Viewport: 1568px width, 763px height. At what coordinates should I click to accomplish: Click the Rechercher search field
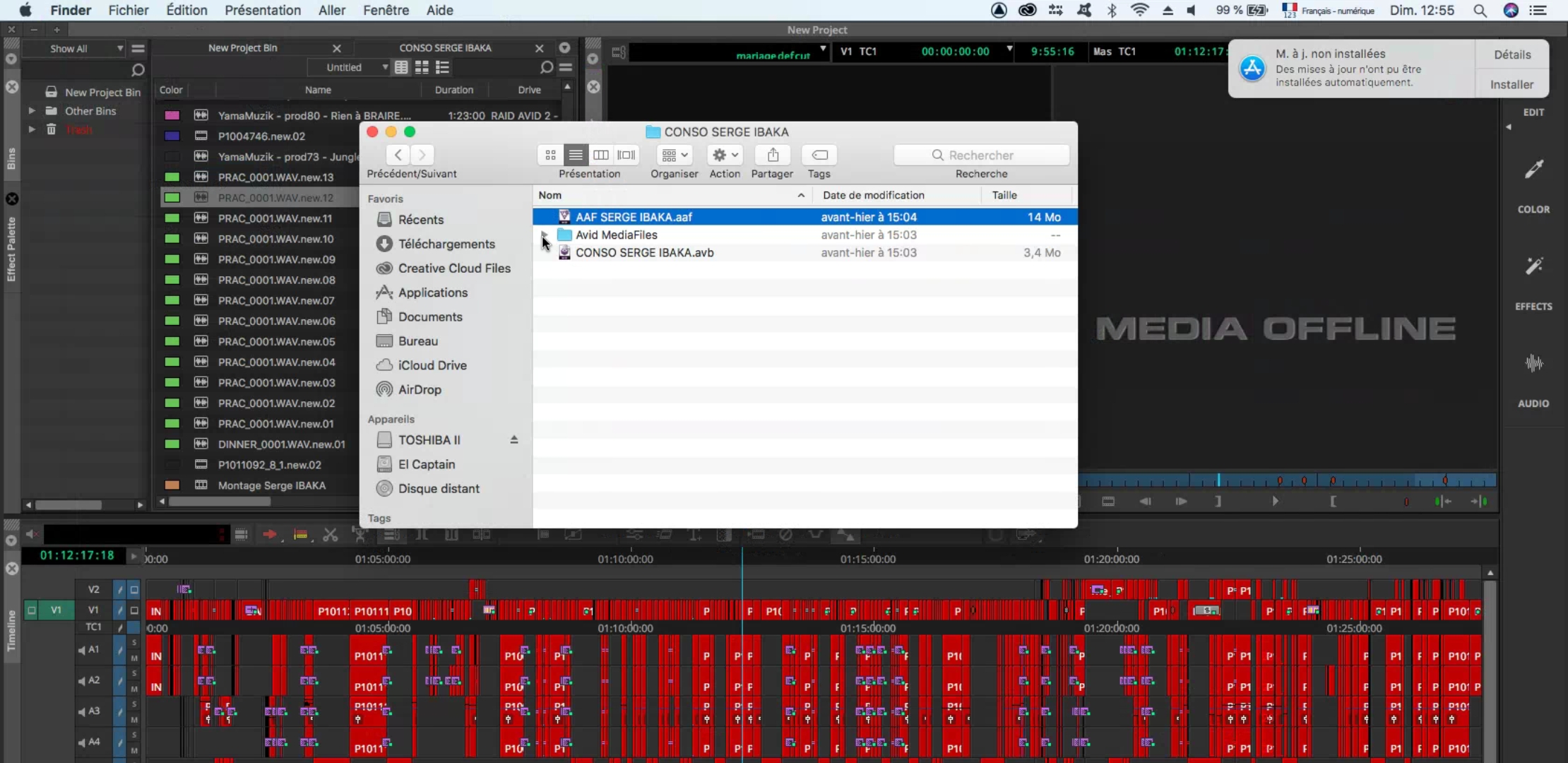tap(981, 155)
